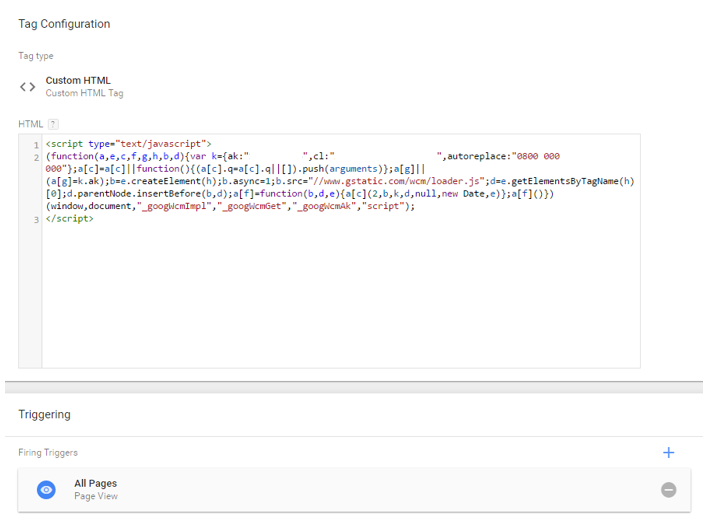Click the All Pages eye trigger icon

pos(46,489)
